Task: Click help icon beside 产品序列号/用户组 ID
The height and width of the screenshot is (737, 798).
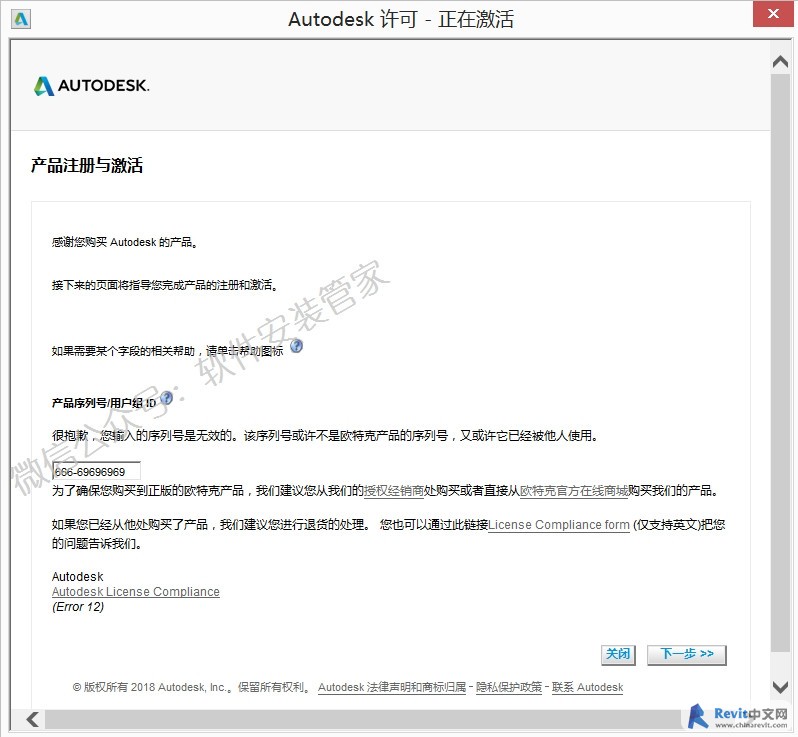Action: (166, 398)
